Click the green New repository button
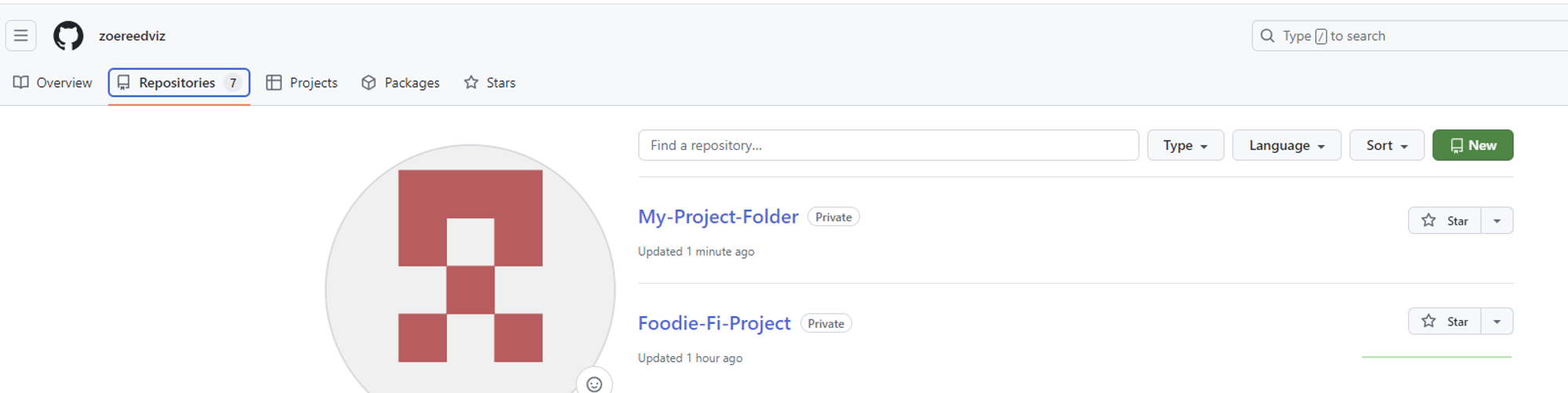This screenshot has width=1568, height=393. tap(1472, 146)
